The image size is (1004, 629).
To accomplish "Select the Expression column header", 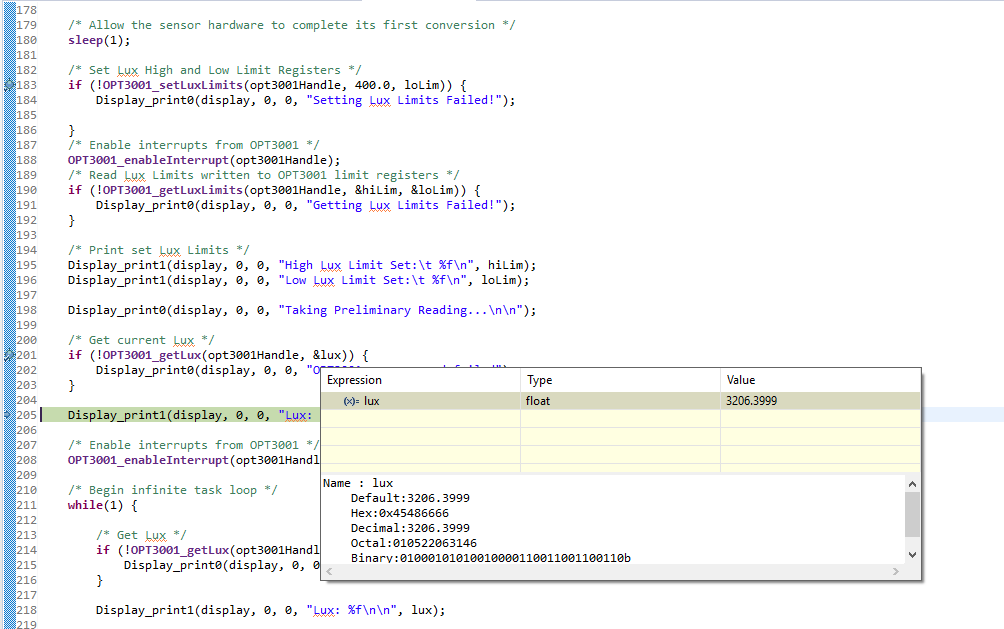I will click(354, 380).
